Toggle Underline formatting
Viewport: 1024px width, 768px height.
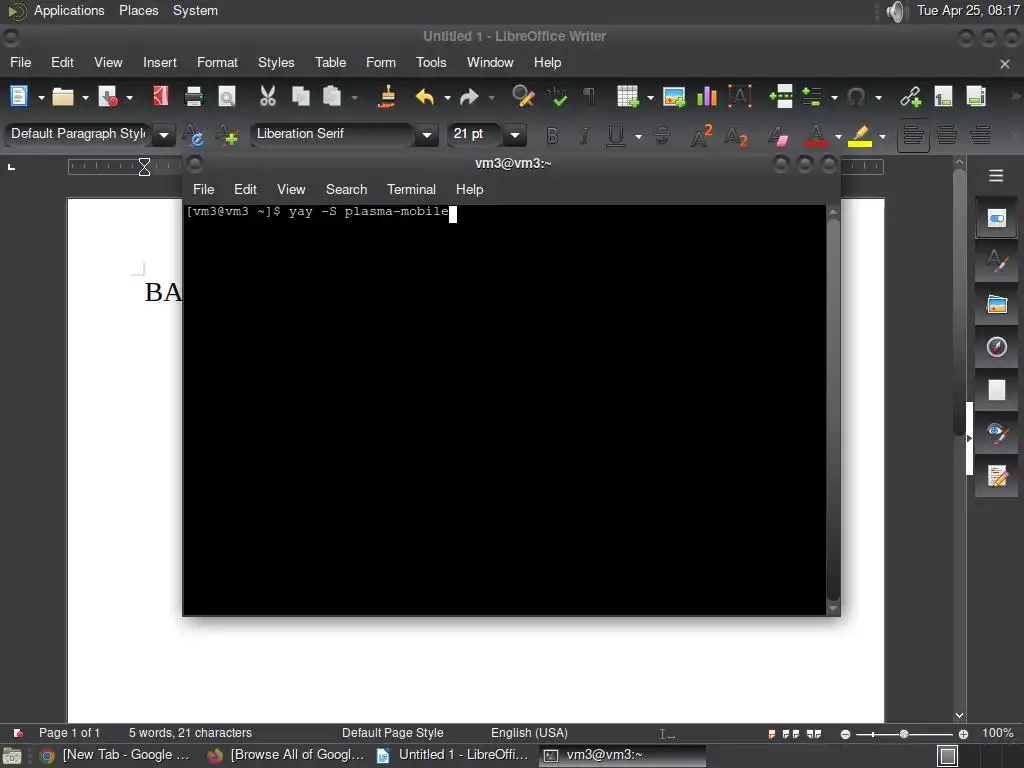[615, 135]
